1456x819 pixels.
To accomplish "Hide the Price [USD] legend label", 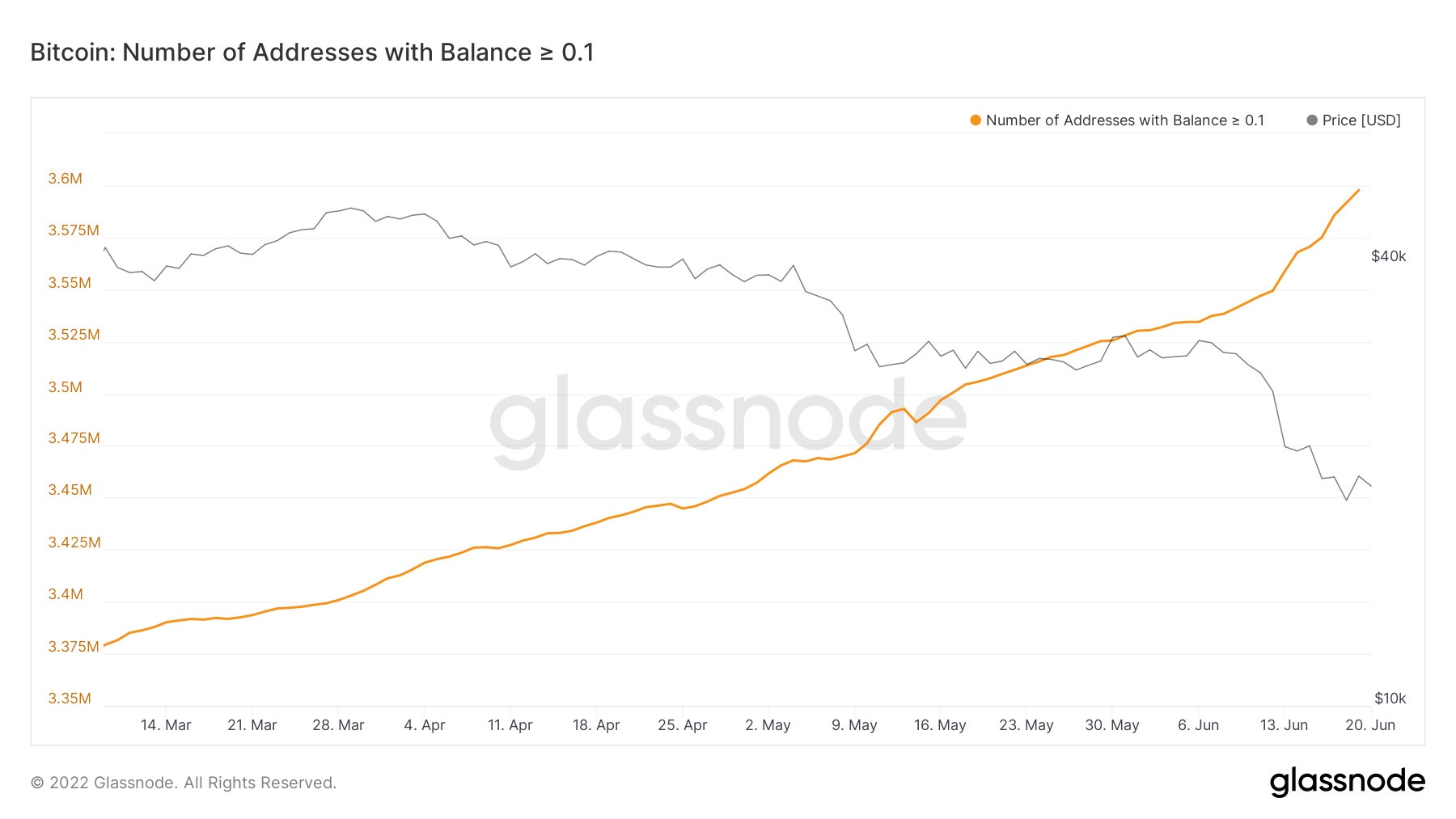I will [1361, 120].
